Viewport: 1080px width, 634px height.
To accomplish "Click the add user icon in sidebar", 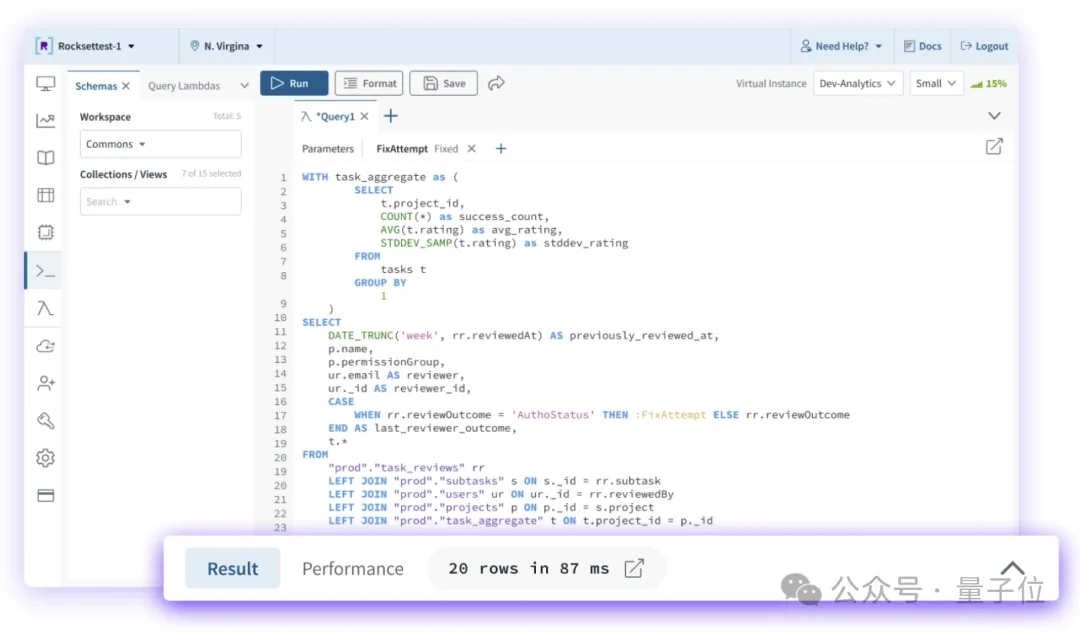I will click(45, 383).
